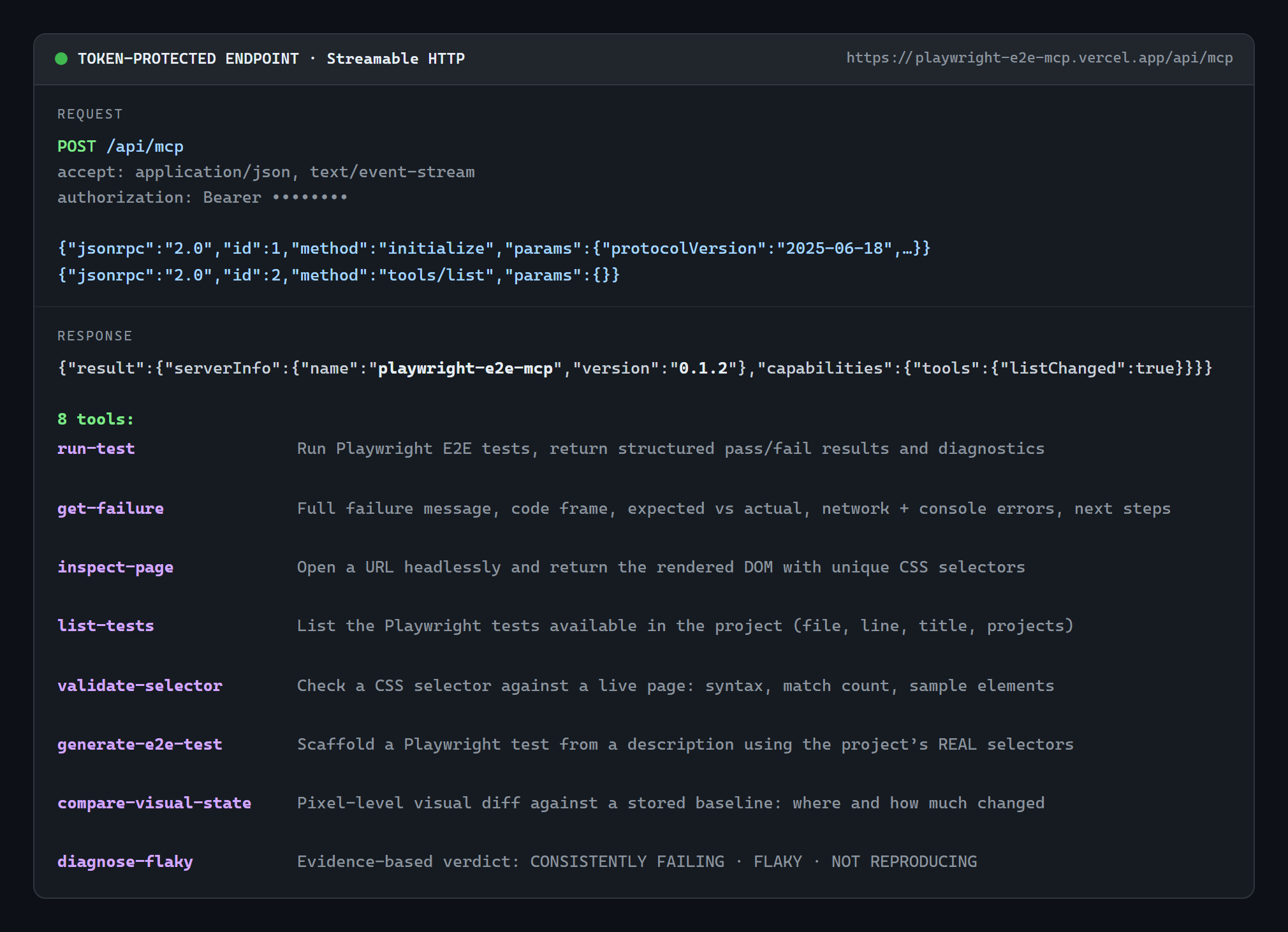Viewport: 1288px width, 932px height.
Task: Click the get-failure tool name
Action: tap(110, 509)
